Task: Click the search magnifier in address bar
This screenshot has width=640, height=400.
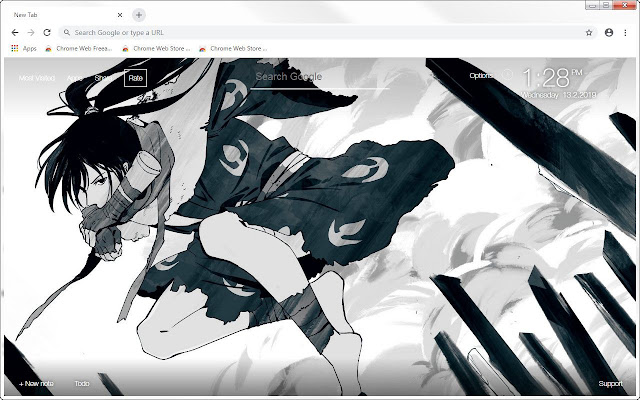Action: (x=67, y=33)
